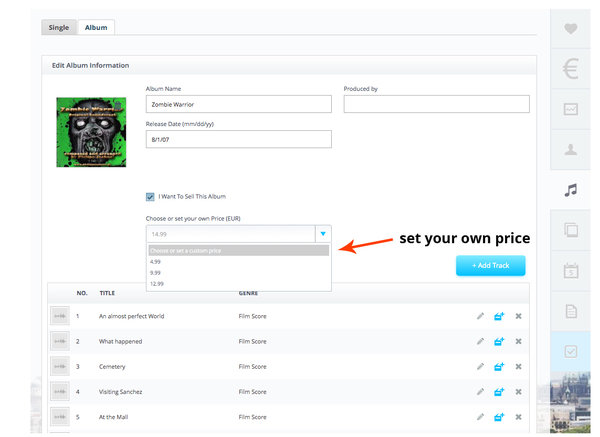Open the music note sidebar icon
600x437 pixels.
tap(571, 190)
